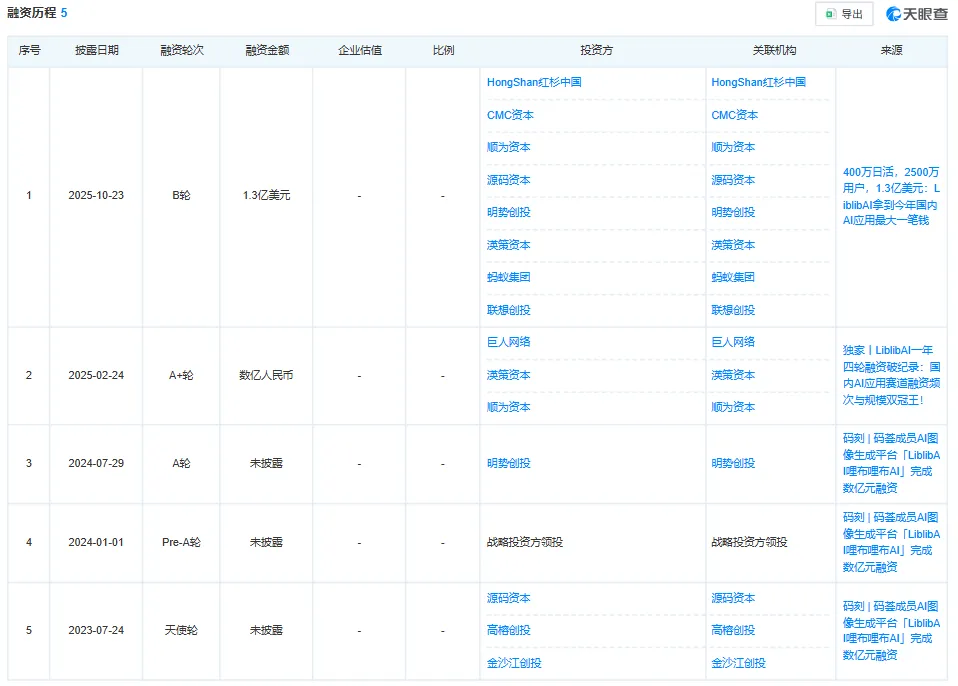This screenshot has height=686, width=958.
Task: Open HongShan红杉中国 in the 投资方 column
Action: (x=534, y=82)
